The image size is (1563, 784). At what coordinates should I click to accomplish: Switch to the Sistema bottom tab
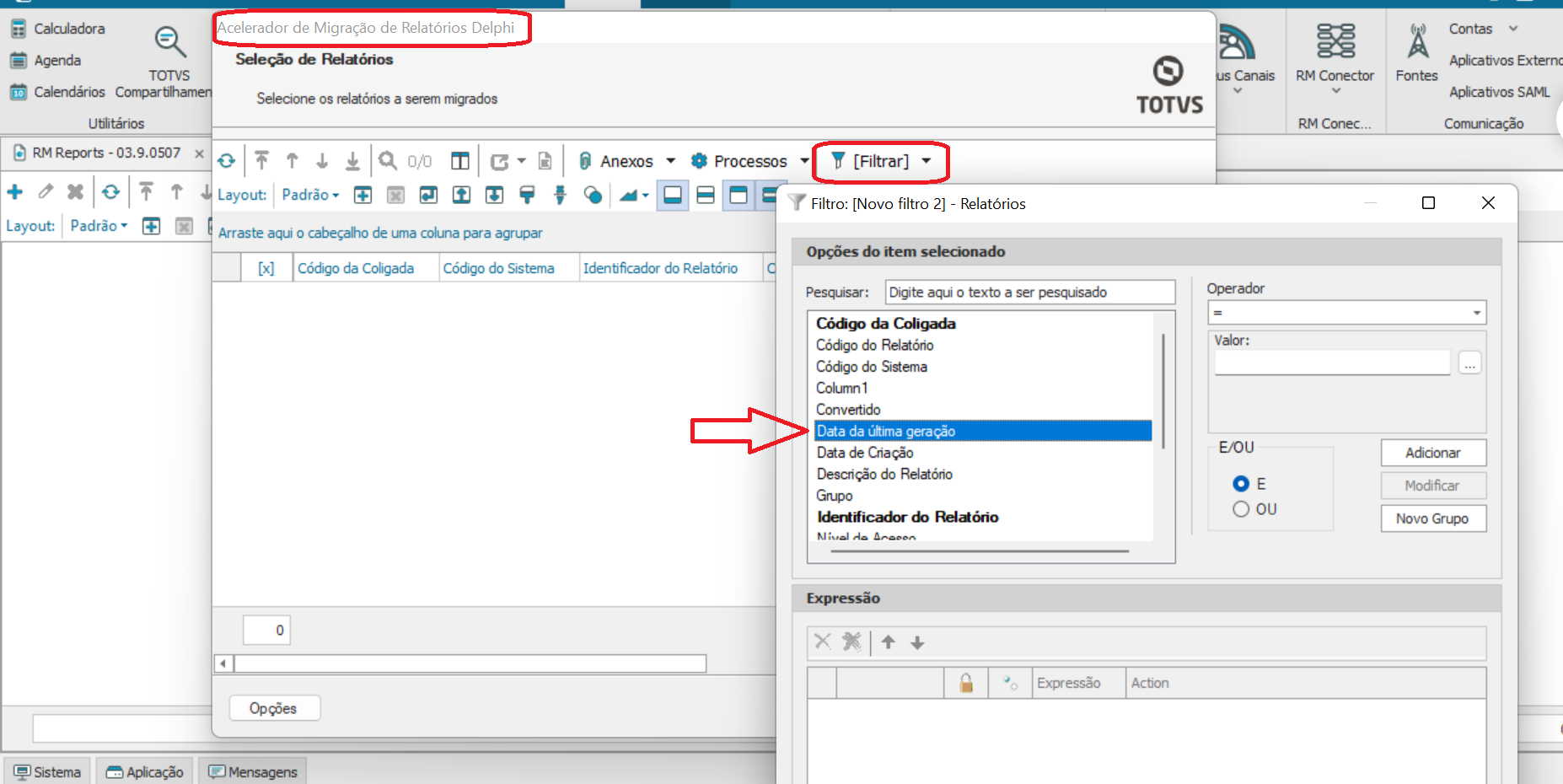(47, 772)
